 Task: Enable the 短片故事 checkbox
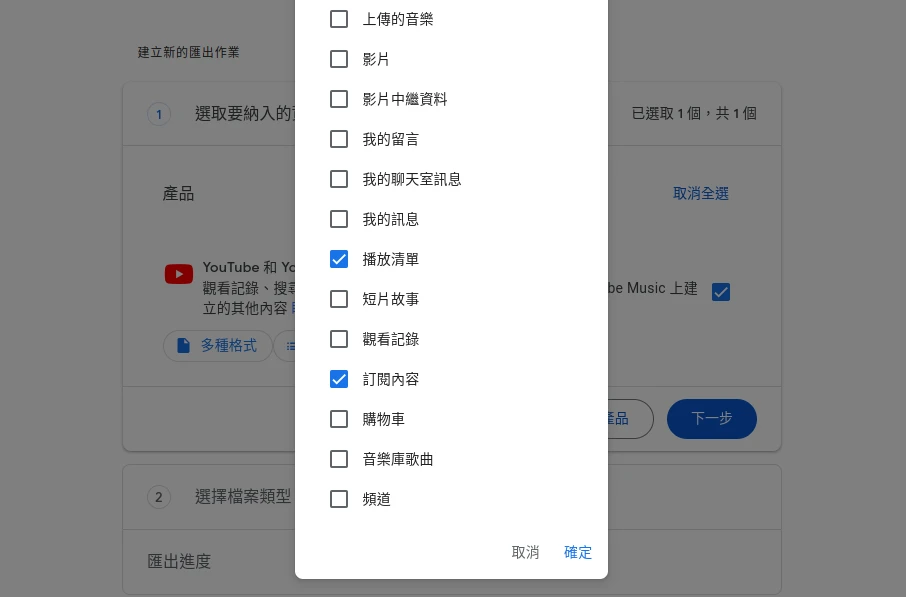tap(339, 299)
